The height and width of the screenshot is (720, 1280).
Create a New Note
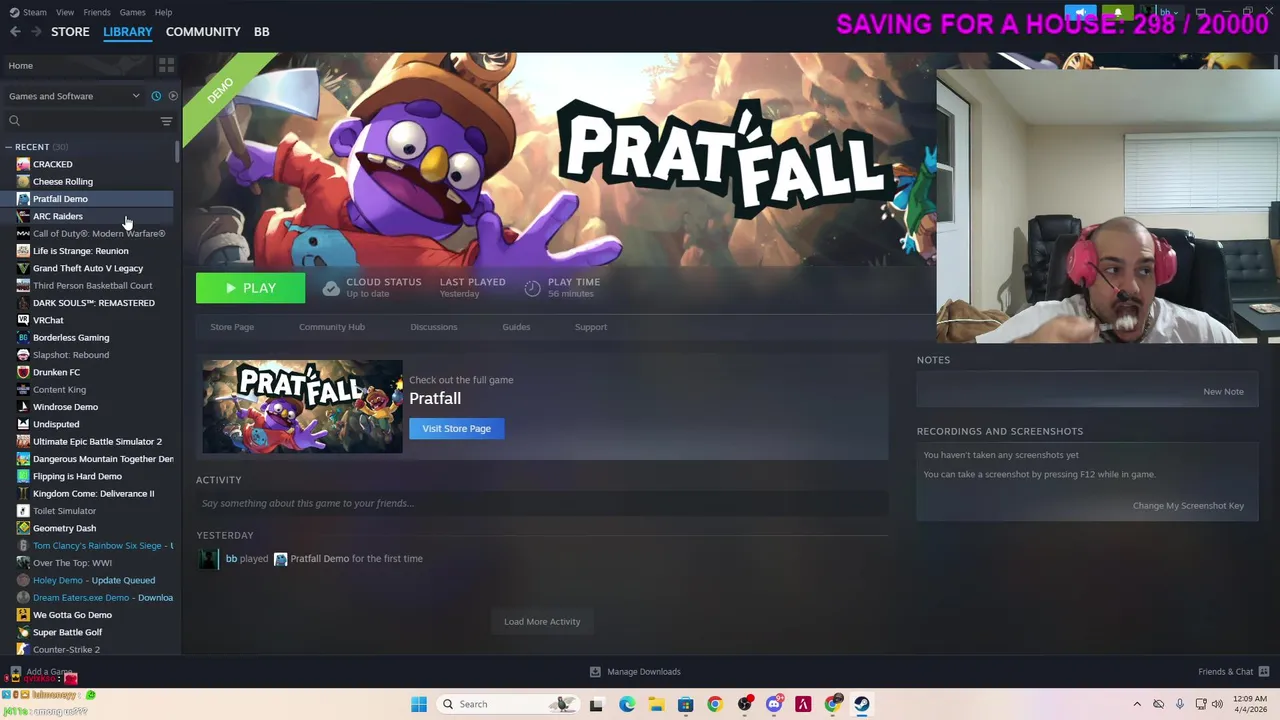coord(1223,392)
